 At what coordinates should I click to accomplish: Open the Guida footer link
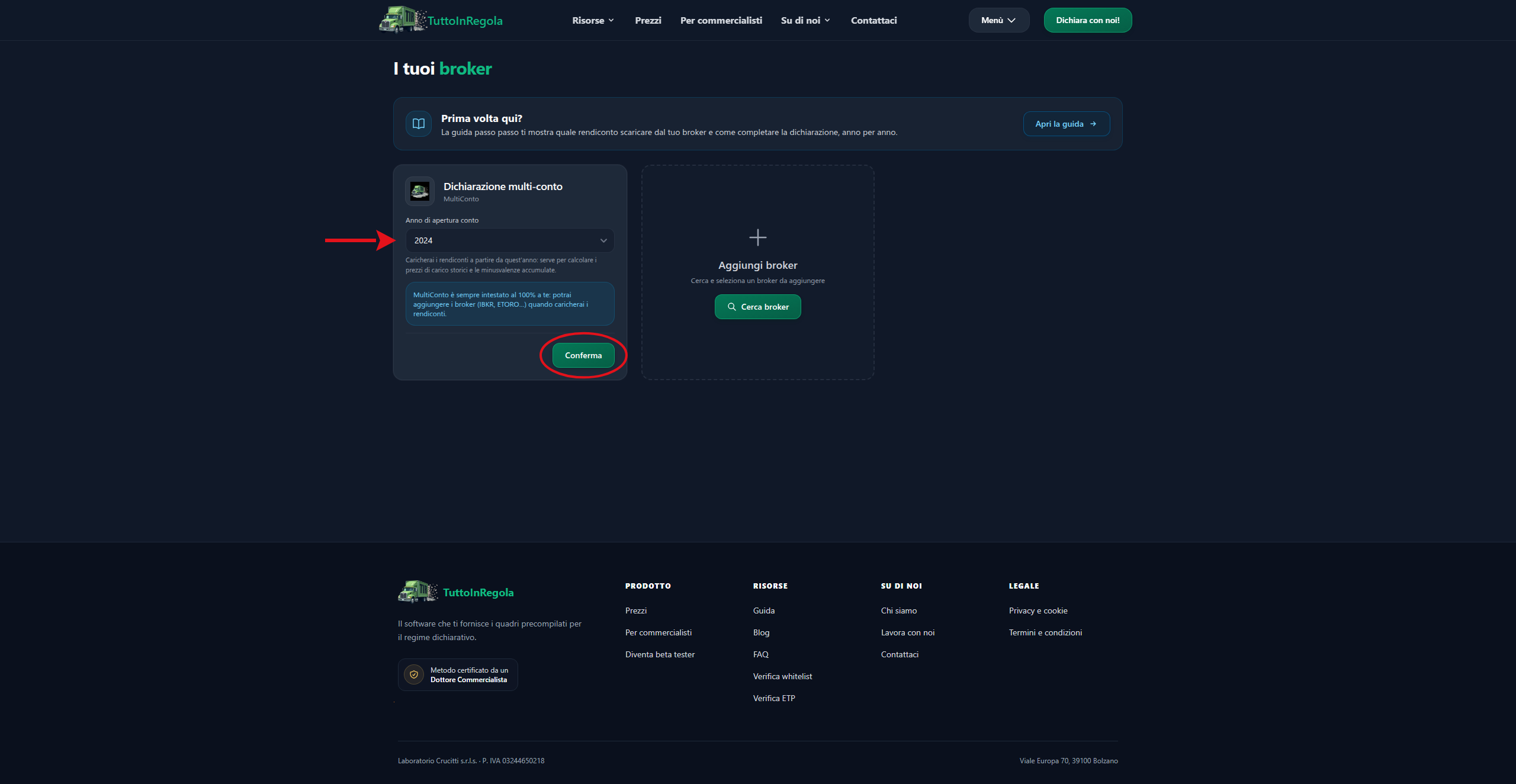763,611
